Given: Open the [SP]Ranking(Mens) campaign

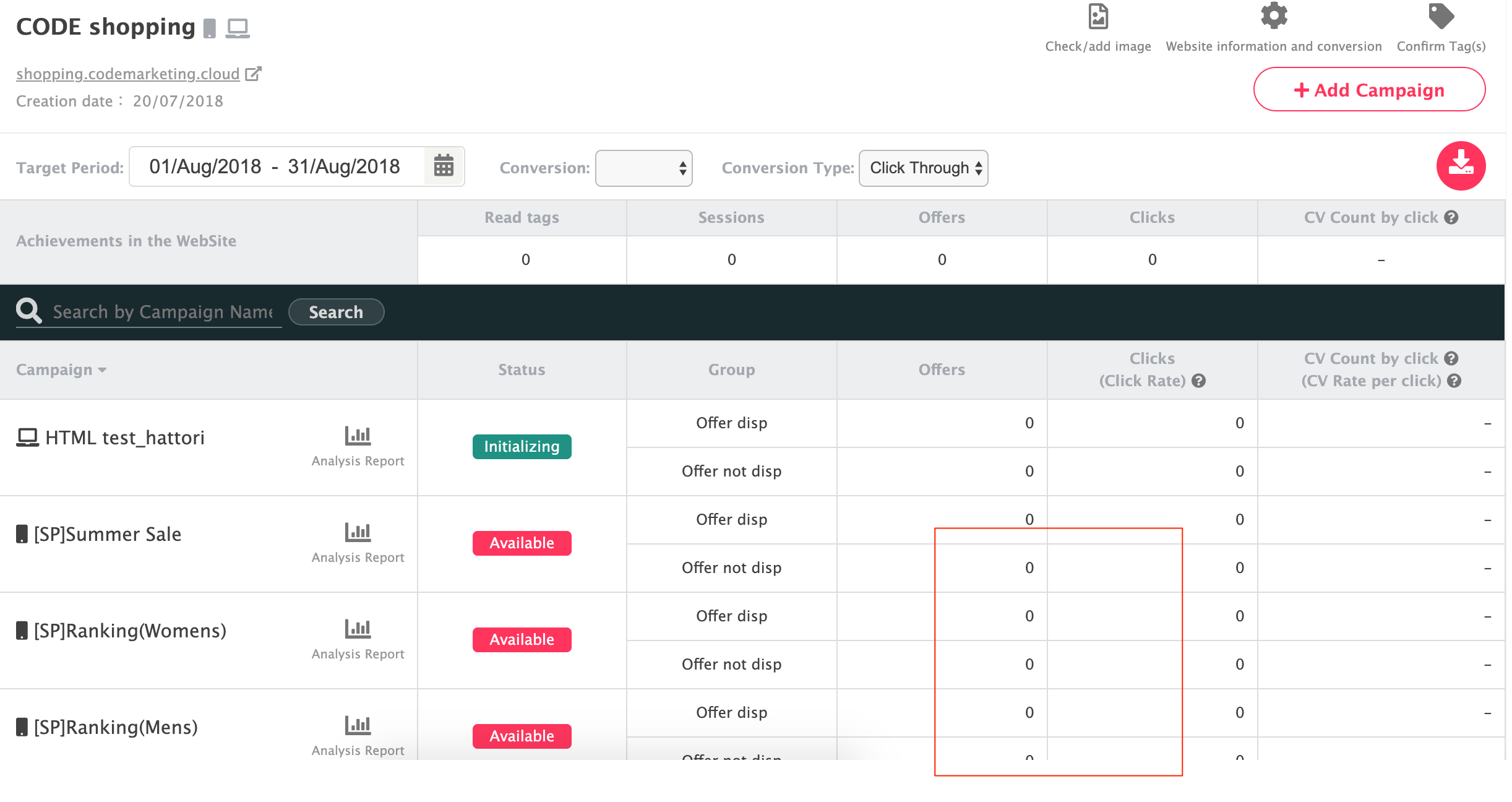Looking at the screenshot, I should click(x=116, y=727).
